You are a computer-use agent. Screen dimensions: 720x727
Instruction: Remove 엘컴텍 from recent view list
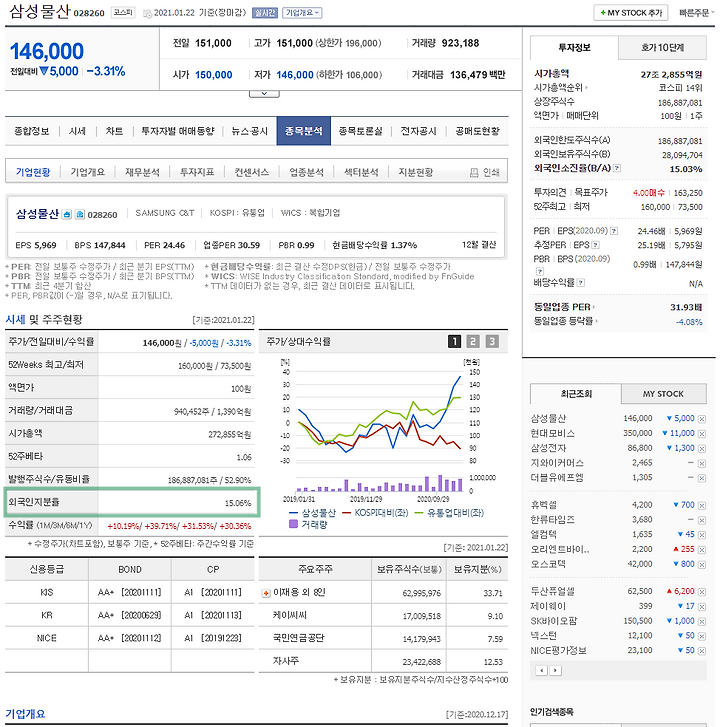click(x=701, y=536)
